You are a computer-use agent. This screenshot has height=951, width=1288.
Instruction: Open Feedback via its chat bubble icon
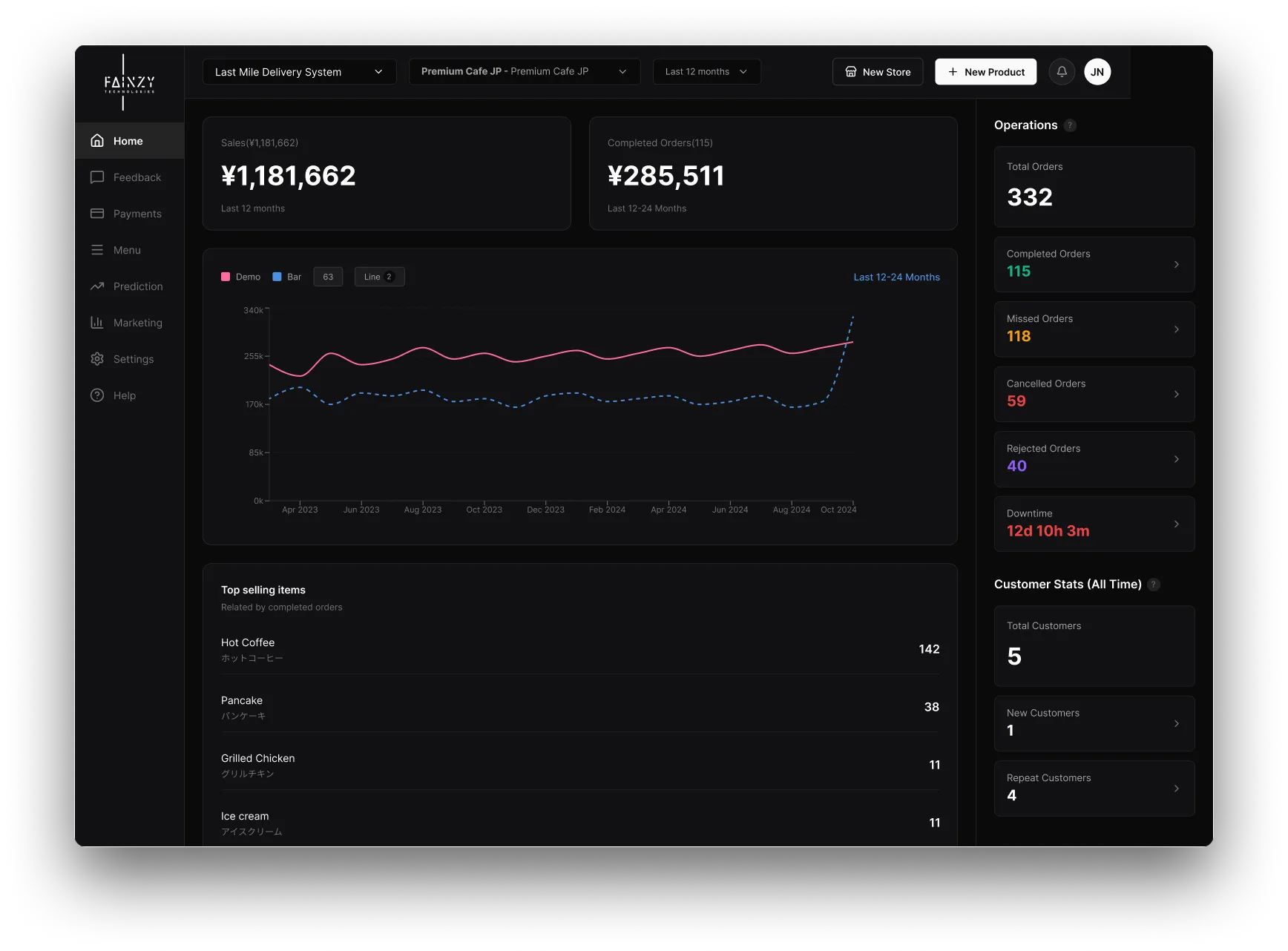pyautogui.click(x=97, y=177)
